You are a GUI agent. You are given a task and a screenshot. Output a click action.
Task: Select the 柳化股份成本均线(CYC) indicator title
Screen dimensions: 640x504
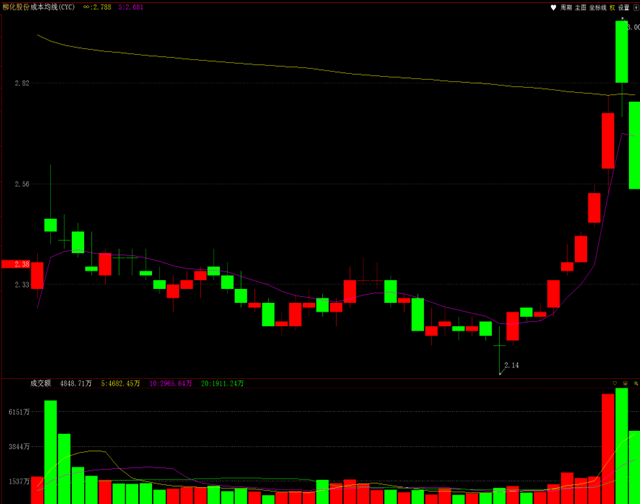point(39,7)
